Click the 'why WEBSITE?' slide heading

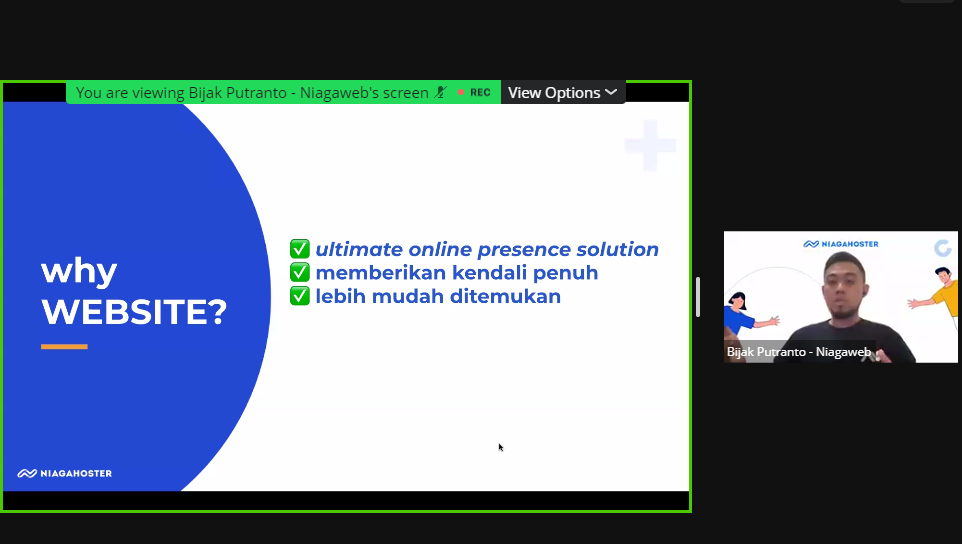click(133, 291)
